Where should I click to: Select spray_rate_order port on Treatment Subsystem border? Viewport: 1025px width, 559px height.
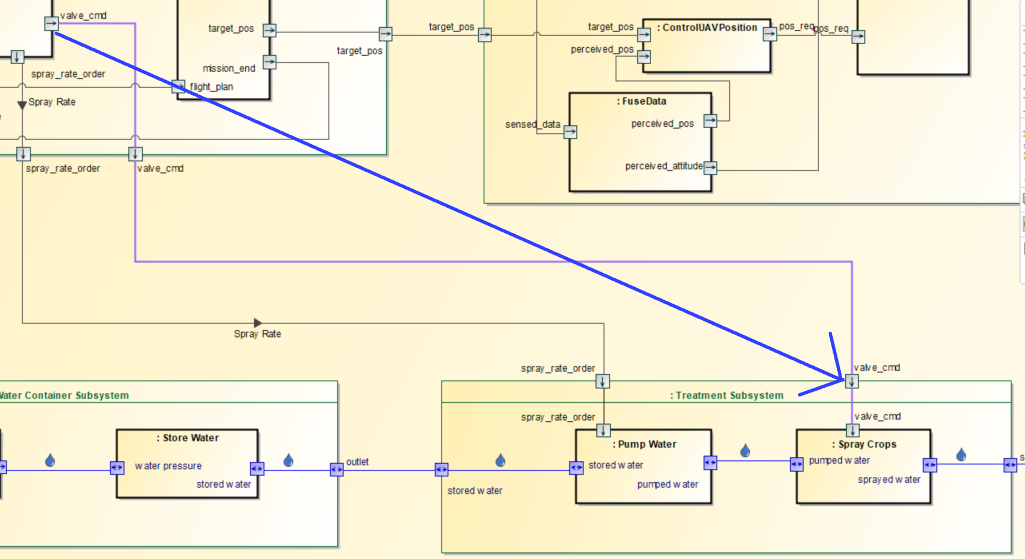pyautogui.click(x=603, y=381)
